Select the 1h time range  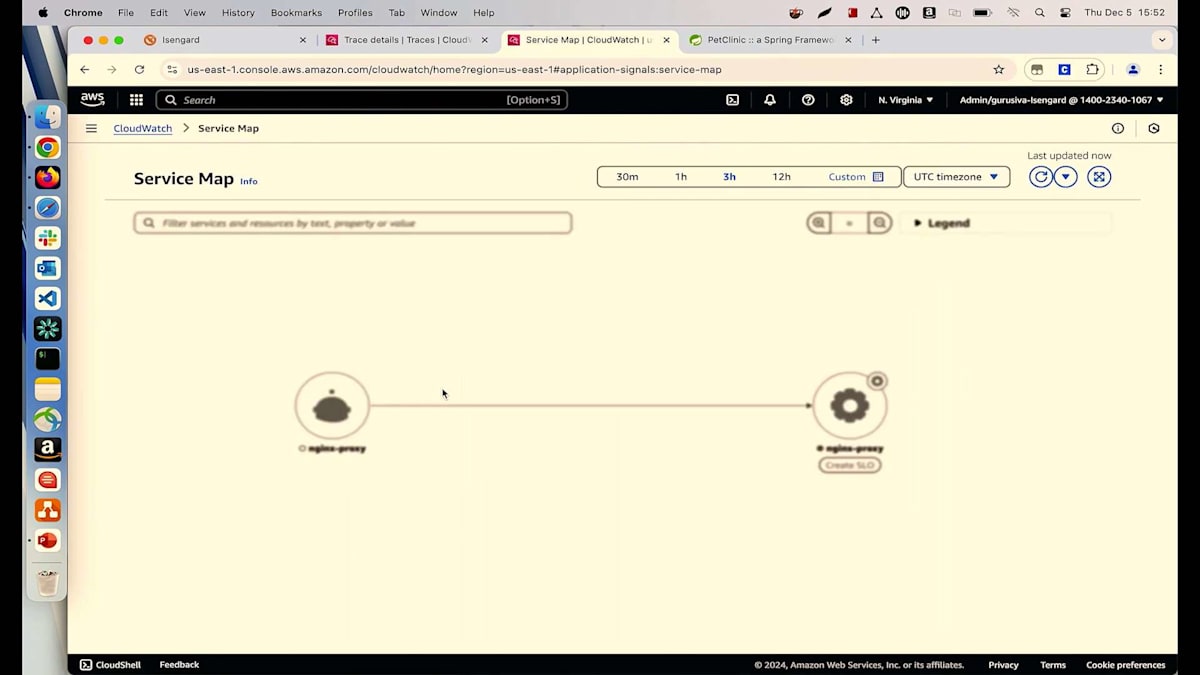[x=681, y=177]
